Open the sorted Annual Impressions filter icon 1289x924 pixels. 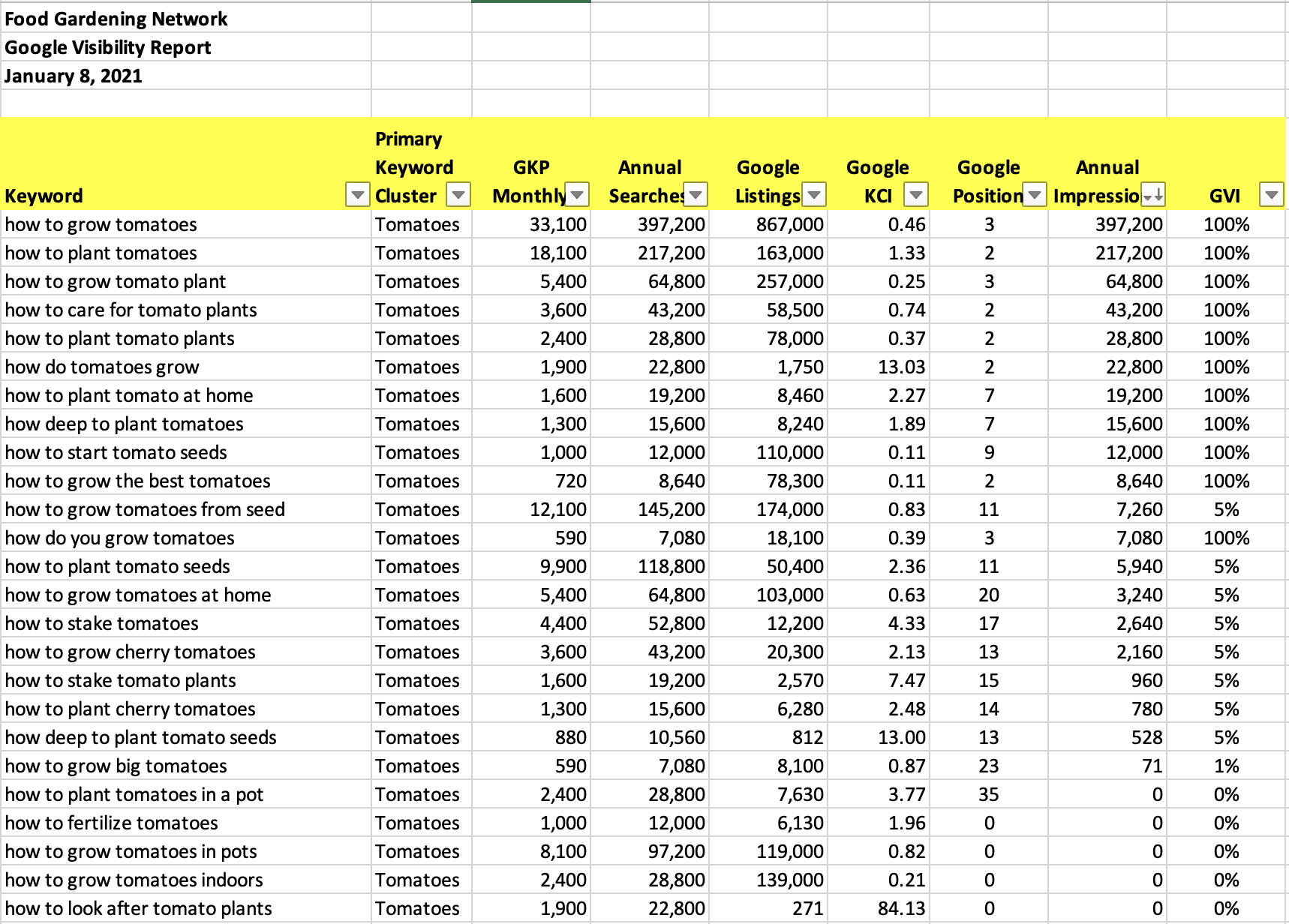[1155, 194]
